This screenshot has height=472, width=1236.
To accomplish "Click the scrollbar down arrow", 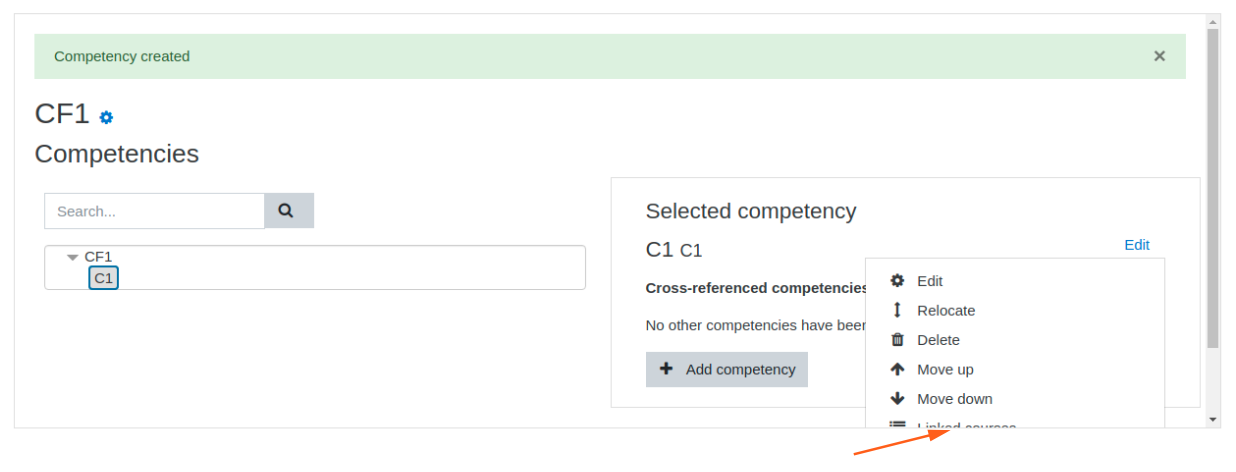I will pyautogui.click(x=1213, y=420).
